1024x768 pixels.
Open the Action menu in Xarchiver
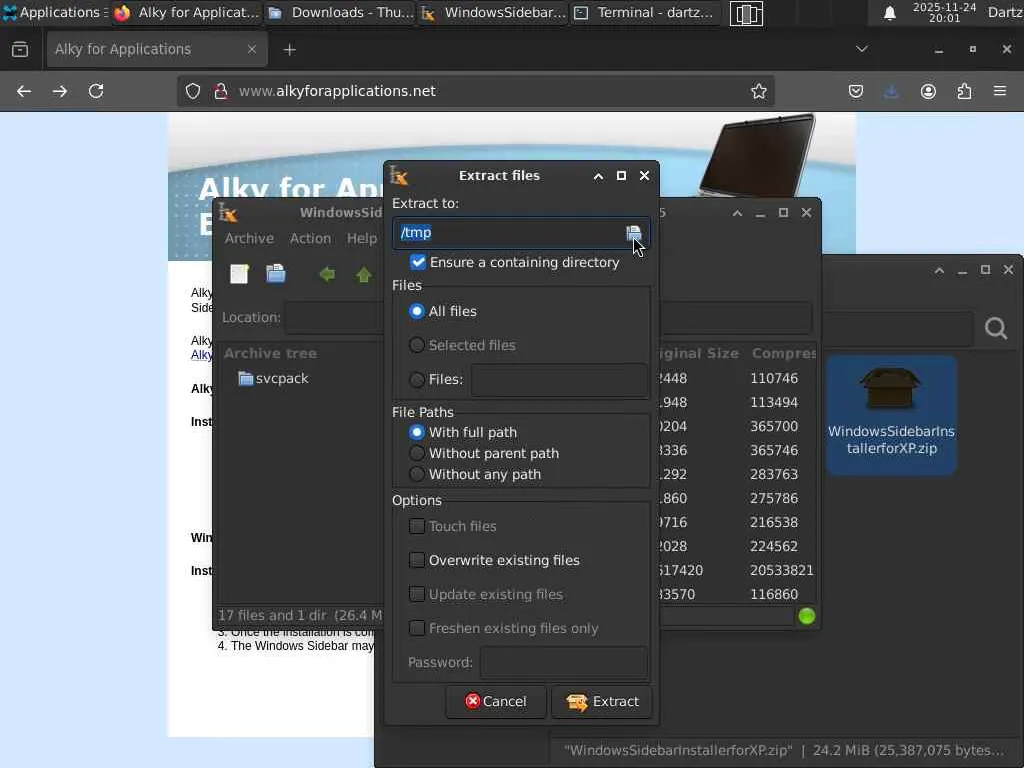[x=310, y=239]
